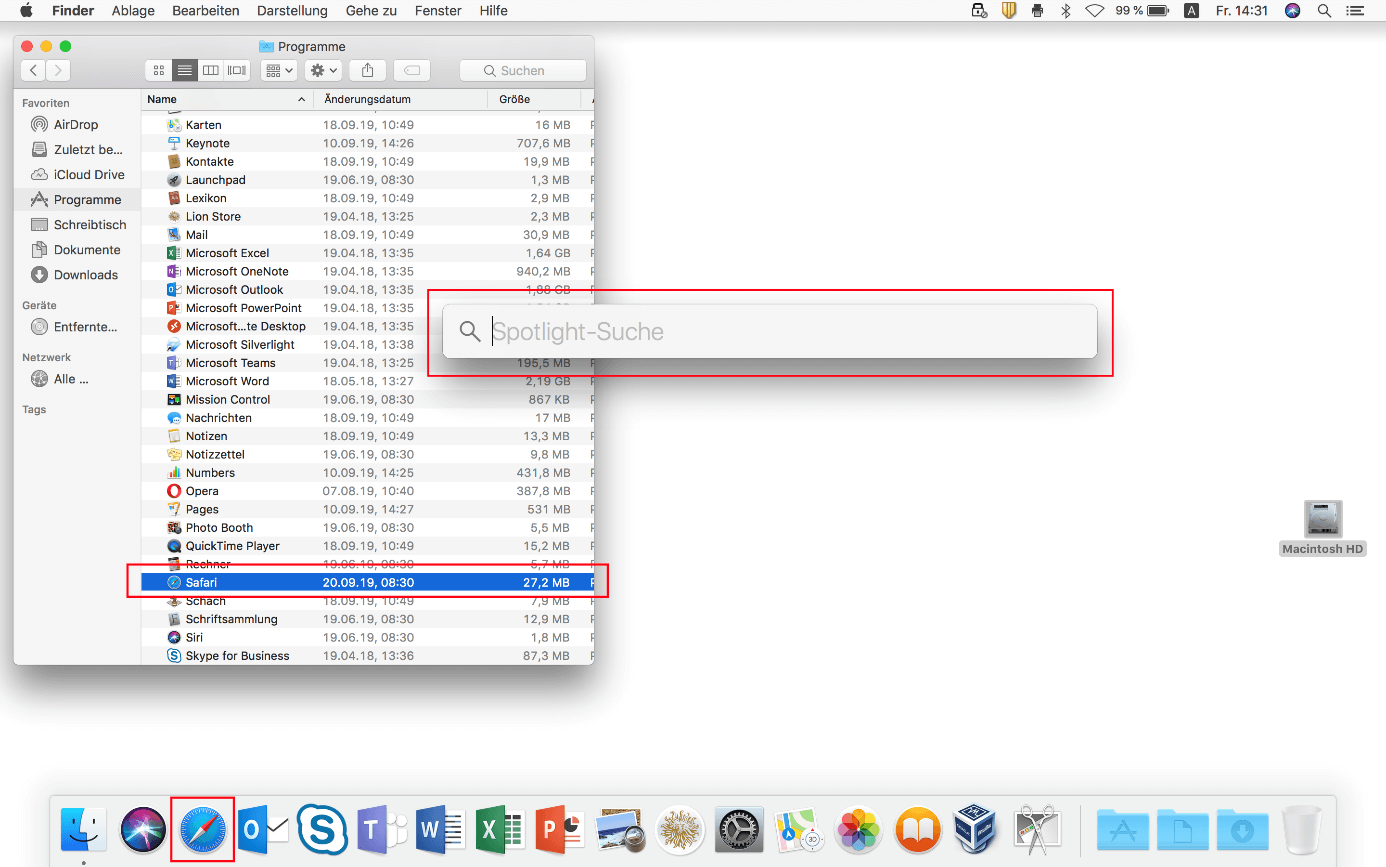
Task: Go forward with the Finder forward arrow
Action: pos(59,70)
